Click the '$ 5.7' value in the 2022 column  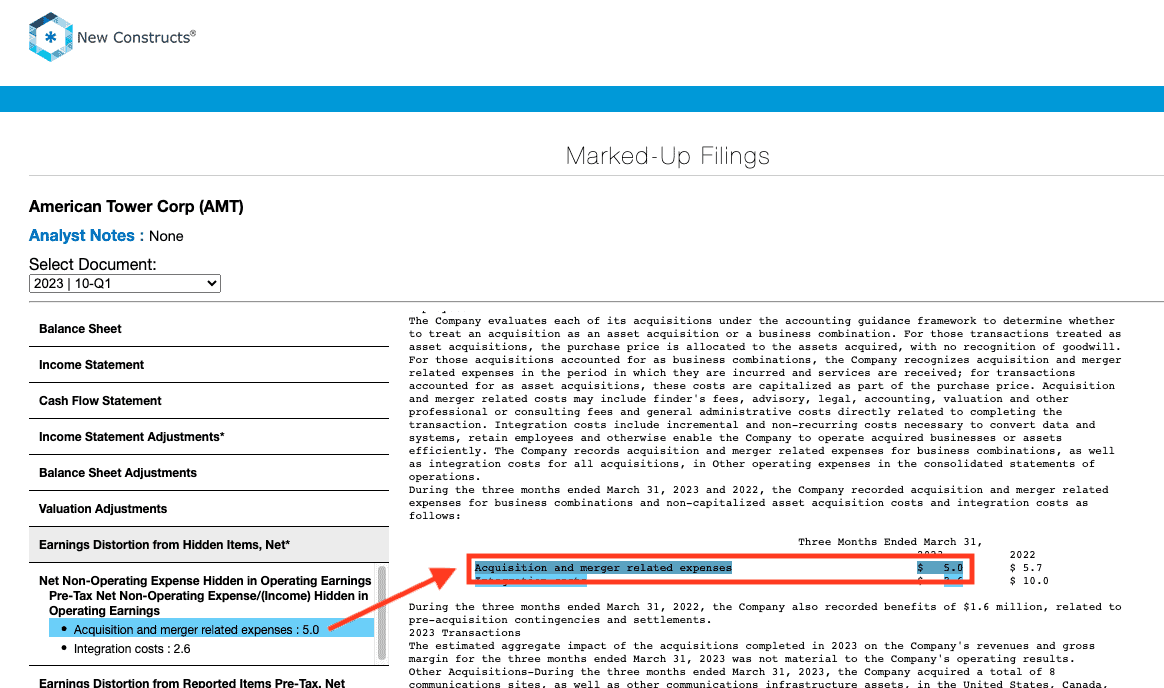1026,568
